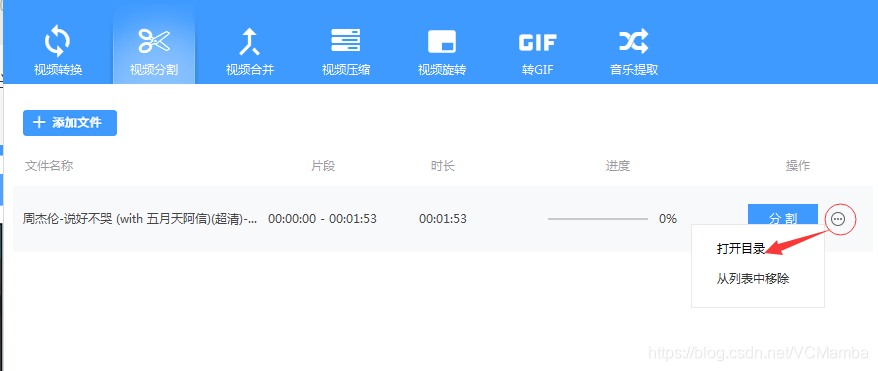The image size is (878, 371).
Task: Click the duration value 00:01:53
Action: pyautogui.click(x=443, y=219)
